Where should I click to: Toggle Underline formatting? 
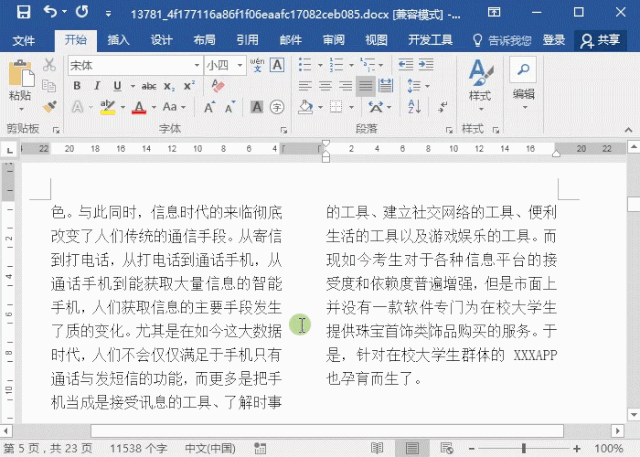click(x=118, y=86)
